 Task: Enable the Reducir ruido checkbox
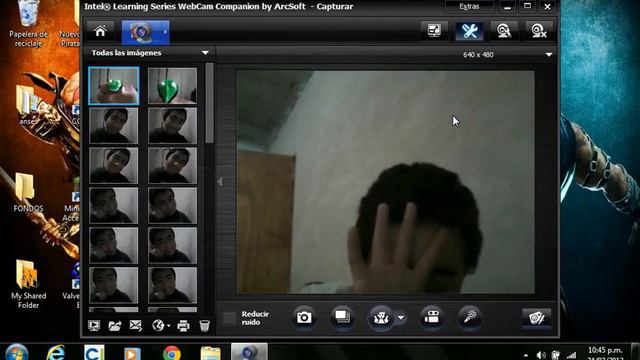point(229,318)
